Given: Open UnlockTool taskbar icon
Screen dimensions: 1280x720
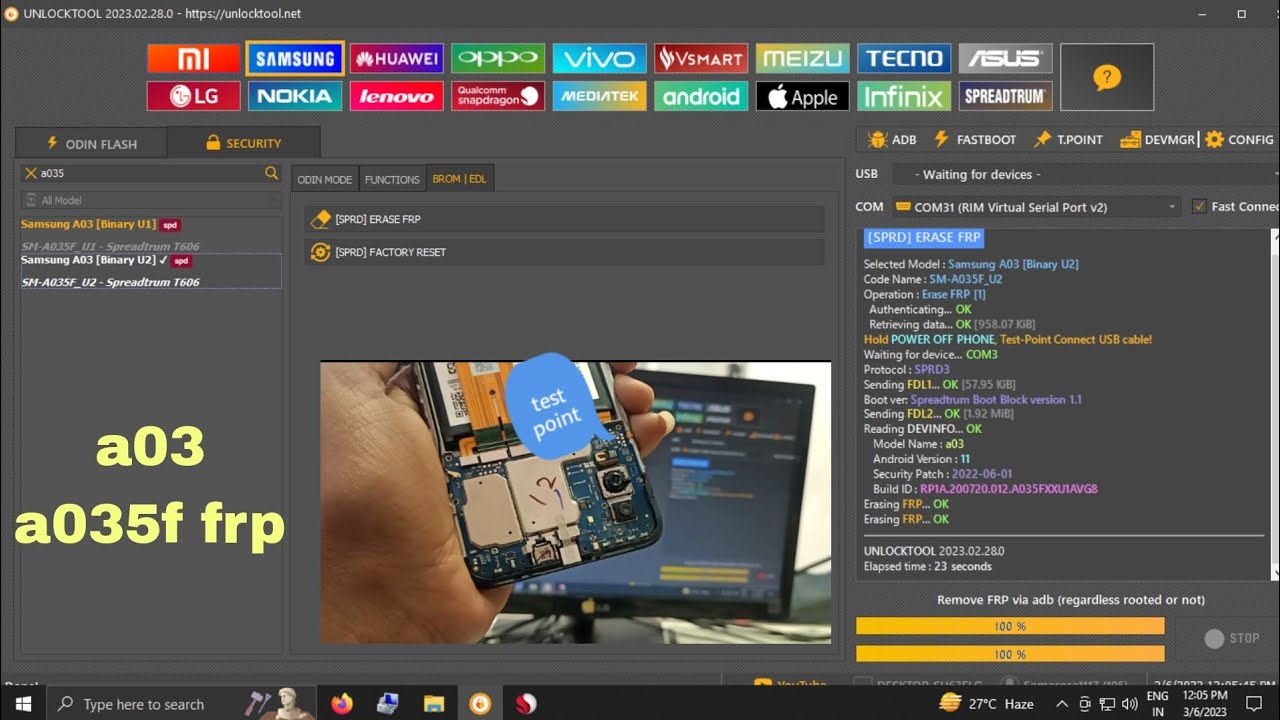Looking at the screenshot, I should pyautogui.click(x=480, y=704).
